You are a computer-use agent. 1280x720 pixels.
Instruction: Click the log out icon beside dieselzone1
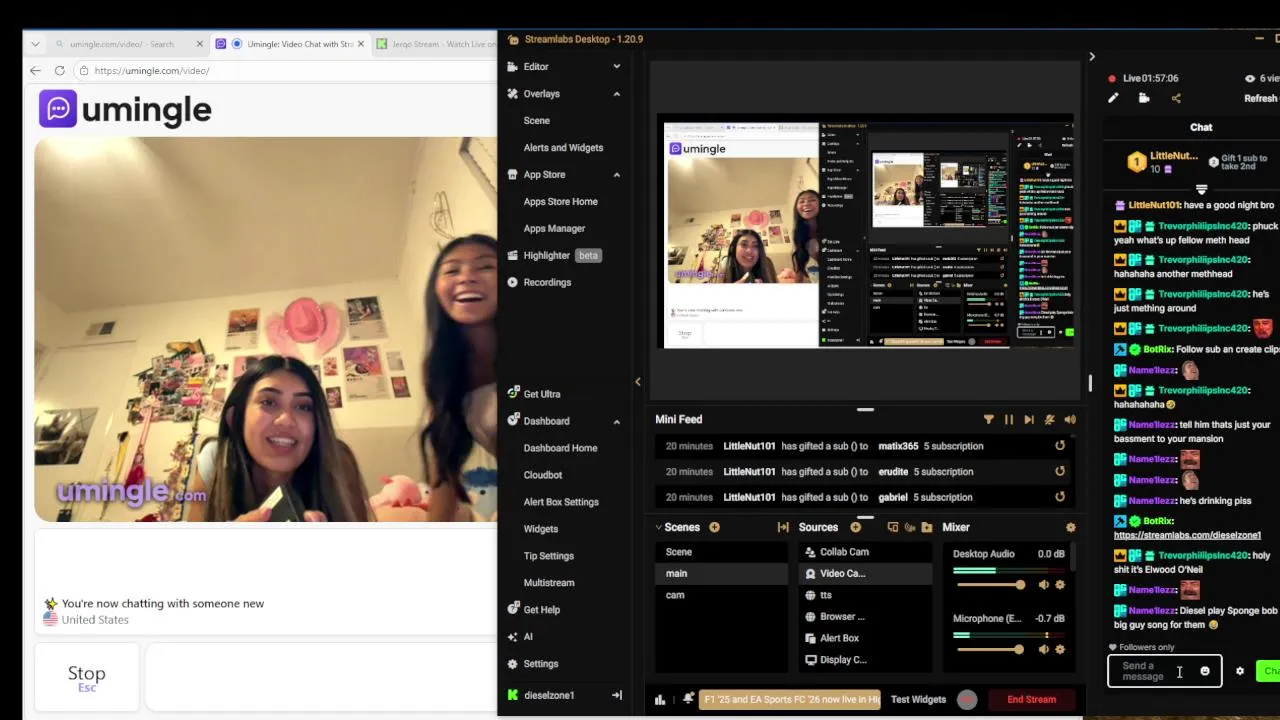pyautogui.click(x=617, y=695)
